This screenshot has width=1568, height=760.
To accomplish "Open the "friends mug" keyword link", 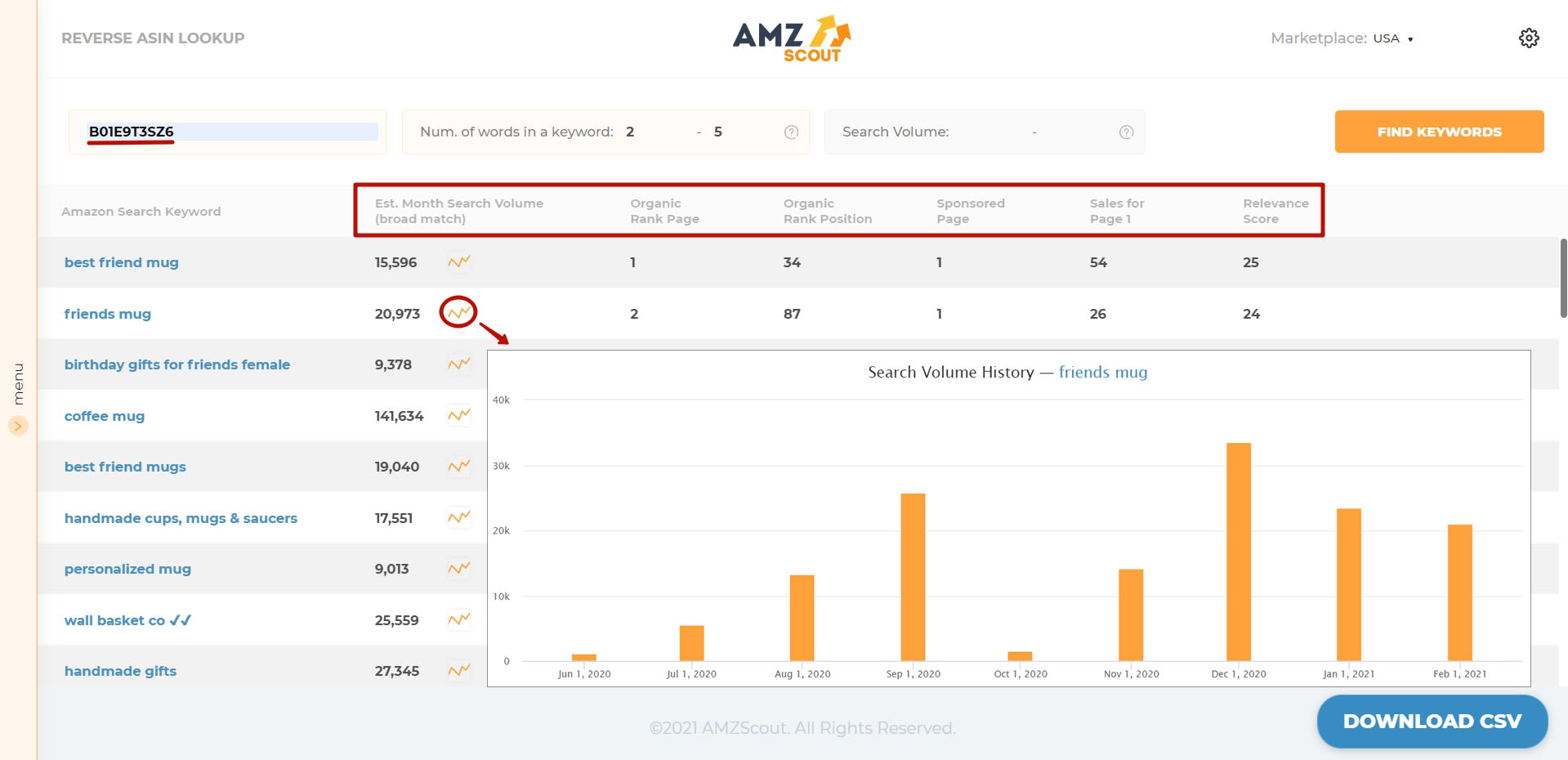I will tap(107, 313).
